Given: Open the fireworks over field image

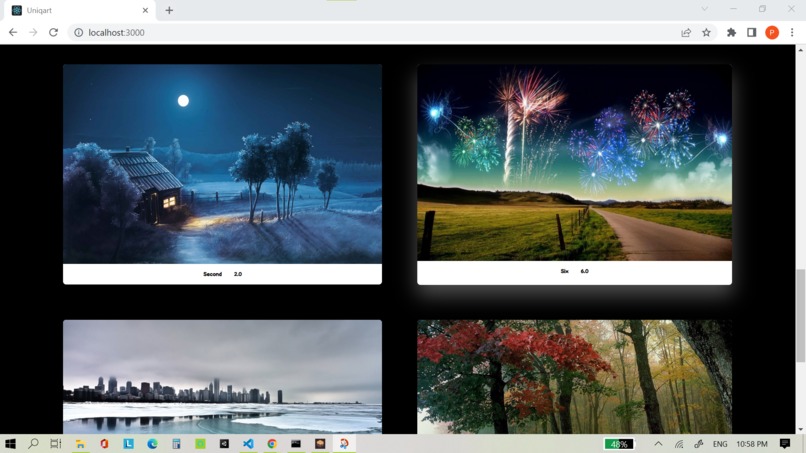Looking at the screenshot, I should (575, 162).
